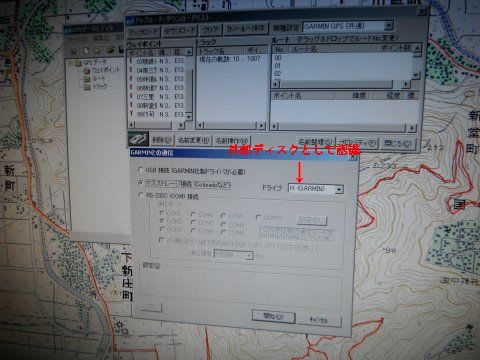Click the キャンセル button
This screenshot has width=480, height=360.
tap(319, 320)
